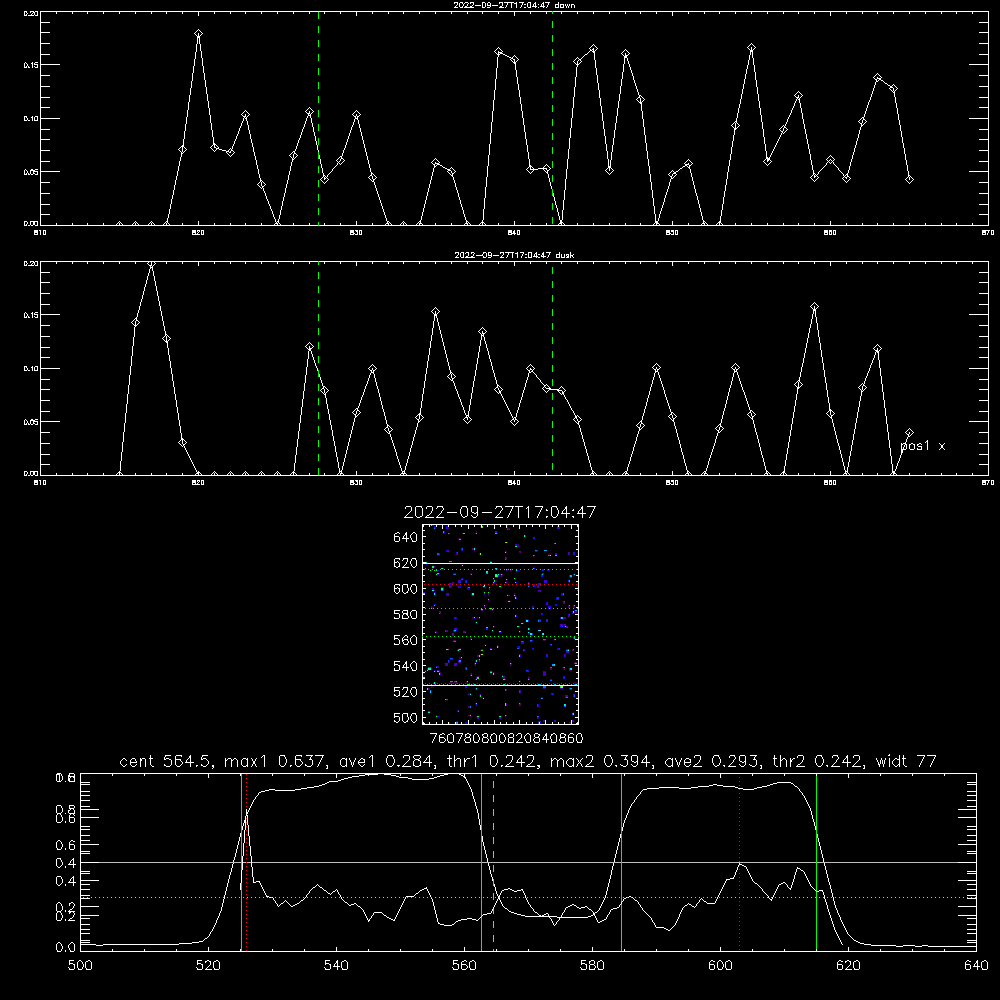Click the x-axis label 600 on bottom plot
This screenshot has height=1000, width=1000.
[720, 966]
